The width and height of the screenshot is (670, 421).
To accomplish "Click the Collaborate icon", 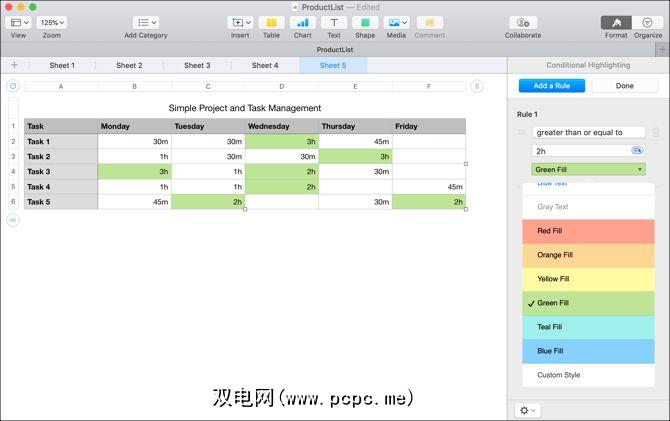I will coord(522,22).
